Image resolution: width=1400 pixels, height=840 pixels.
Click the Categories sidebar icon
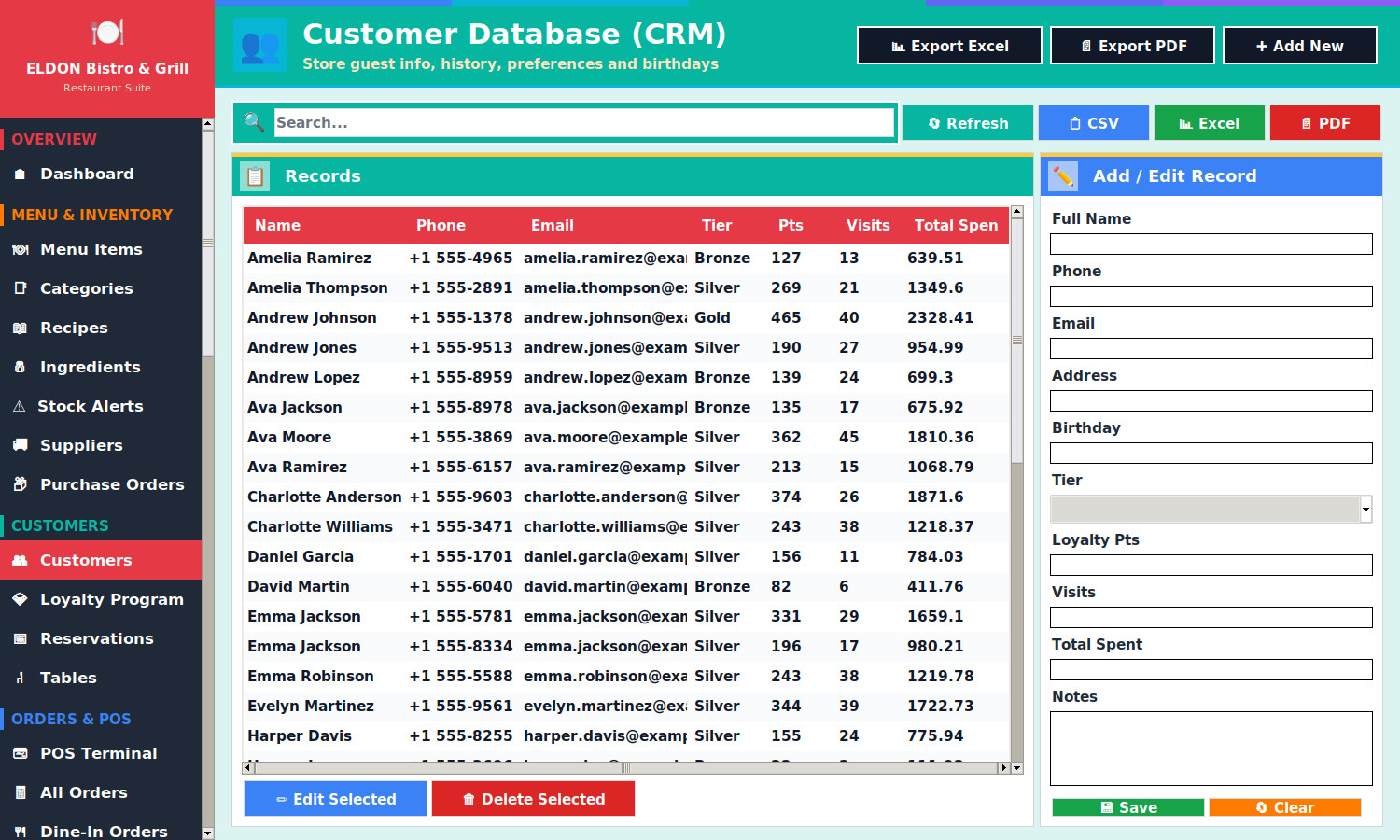[20, 288]
